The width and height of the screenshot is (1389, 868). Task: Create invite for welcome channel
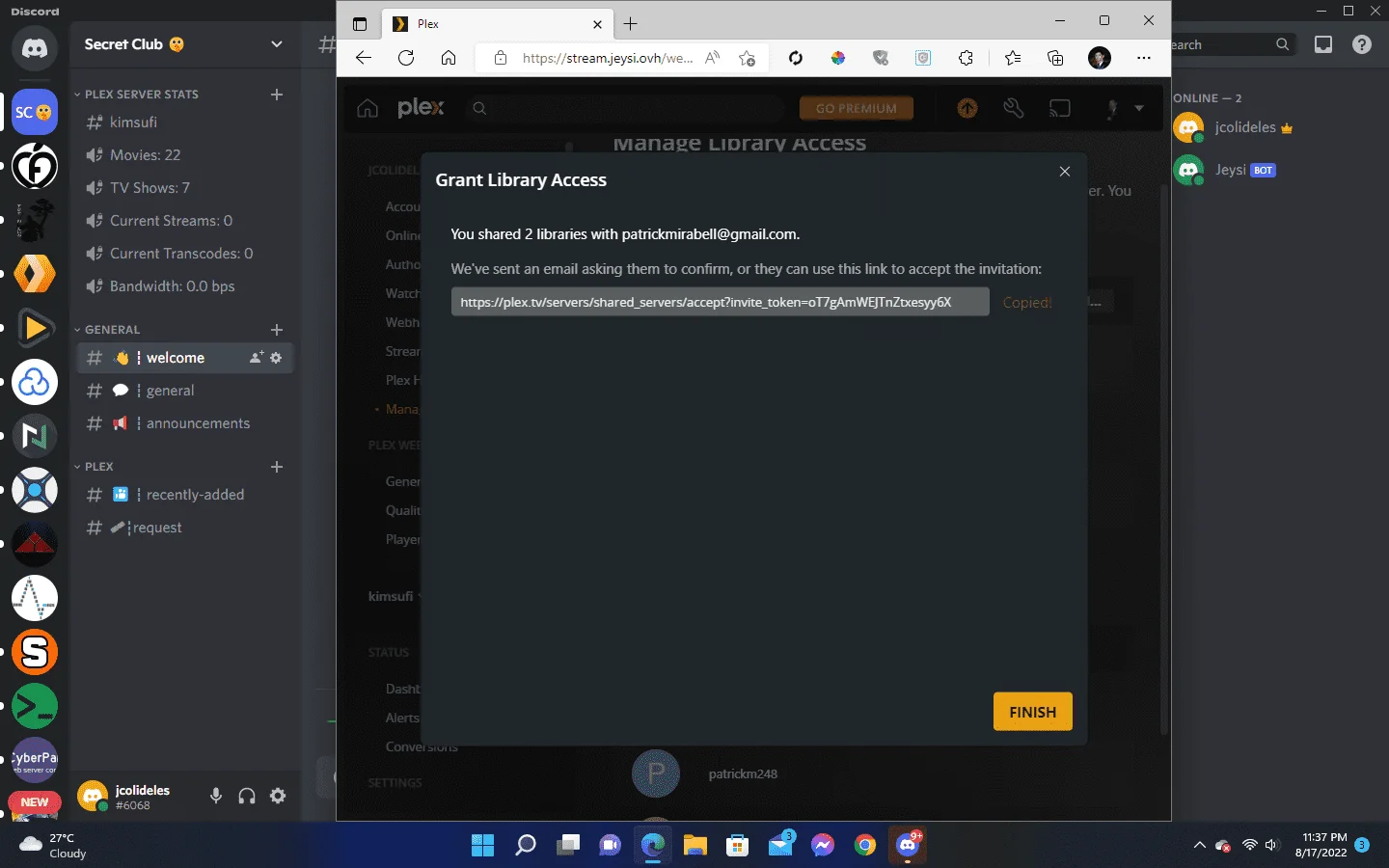coord(256,358)
